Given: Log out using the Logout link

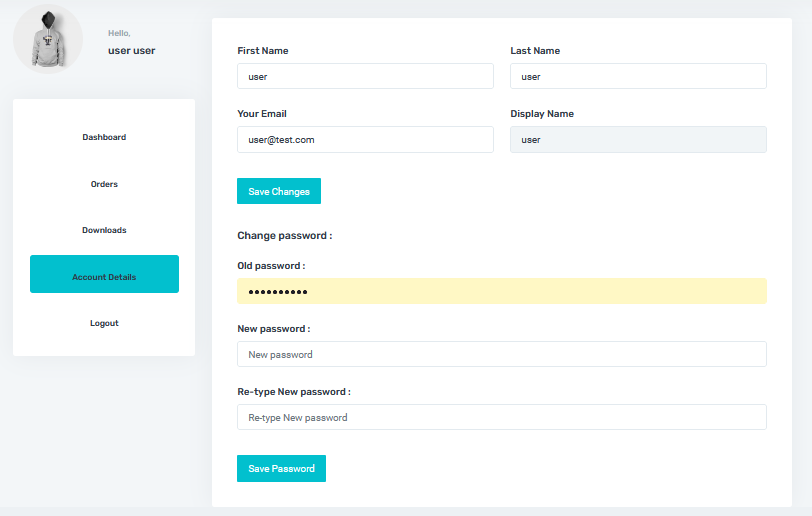Looking at the screenshot, I should pyautogui.click(x=104, y=323).
